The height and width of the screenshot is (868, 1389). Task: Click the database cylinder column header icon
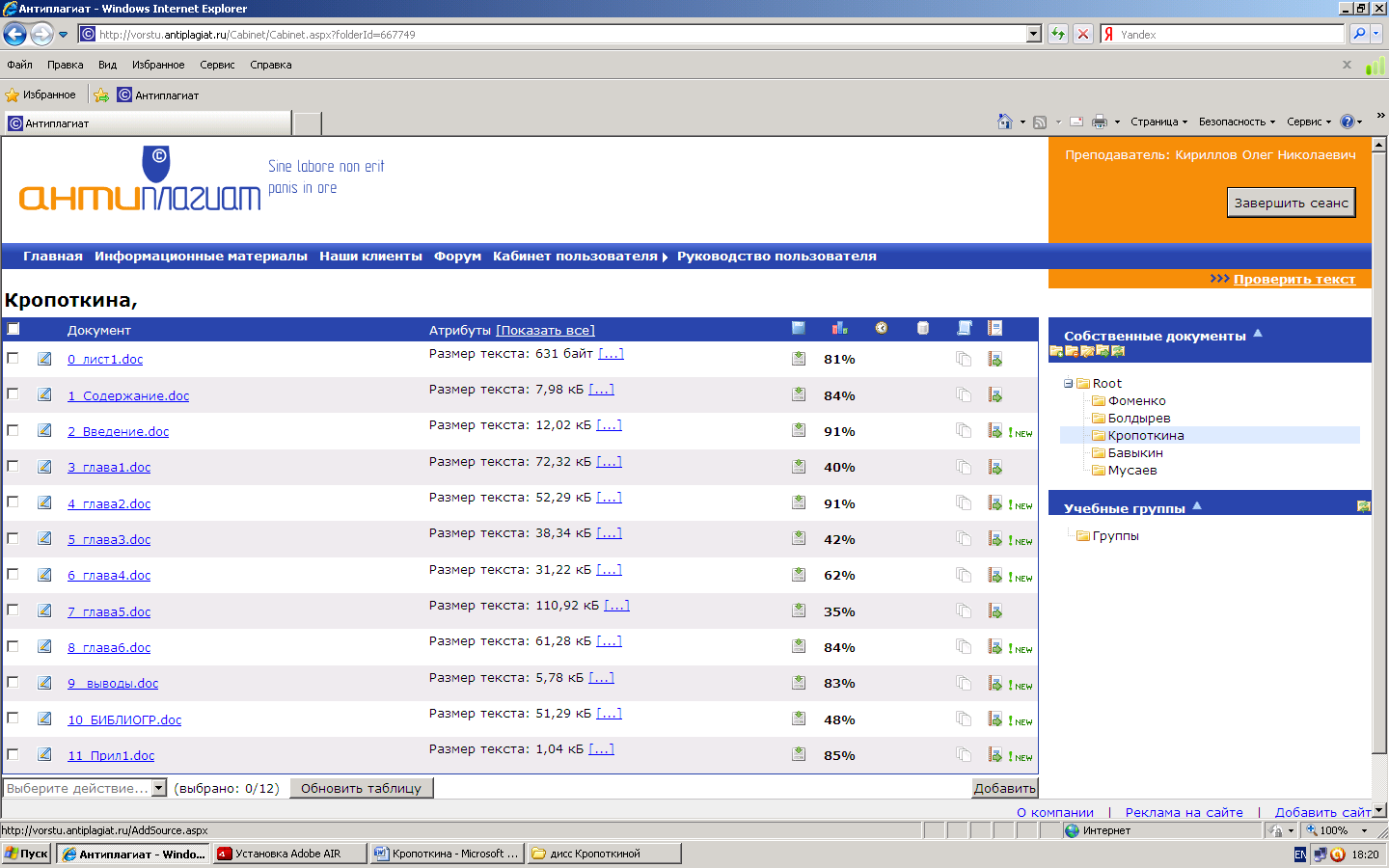tap(923, 328)
